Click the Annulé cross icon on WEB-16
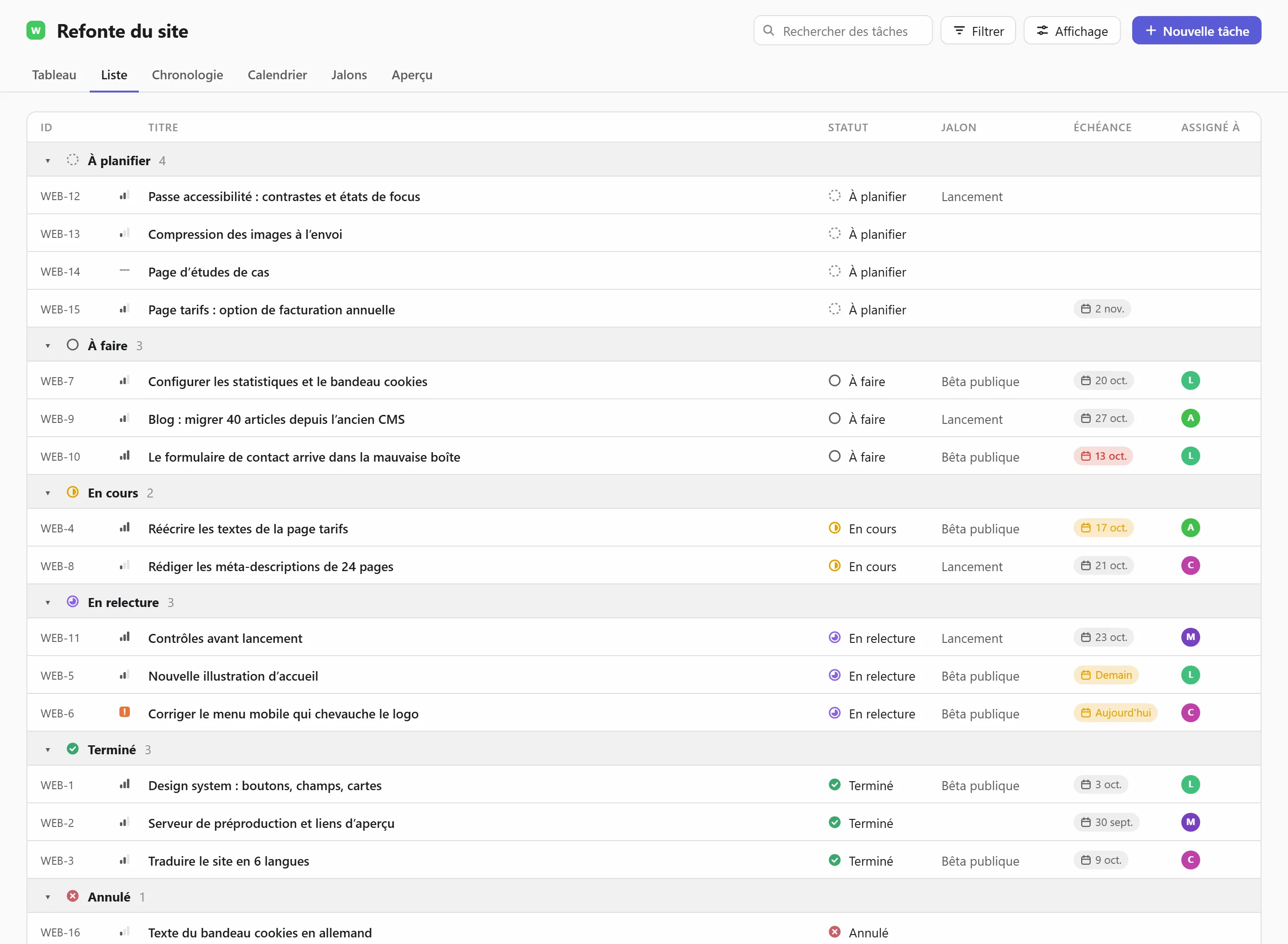 tap(834, 932)
